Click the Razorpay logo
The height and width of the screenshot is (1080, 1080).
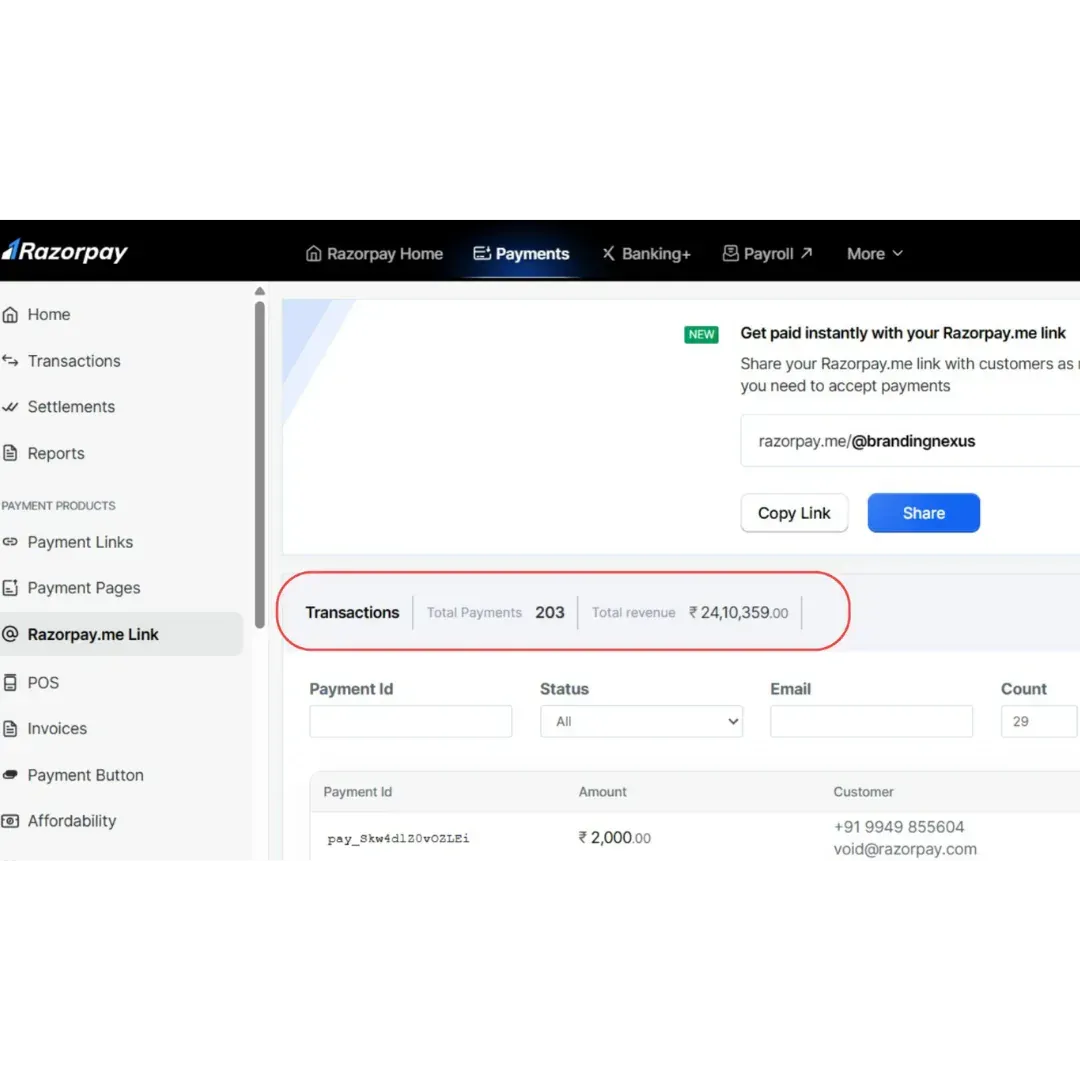(x=65, y=251)
